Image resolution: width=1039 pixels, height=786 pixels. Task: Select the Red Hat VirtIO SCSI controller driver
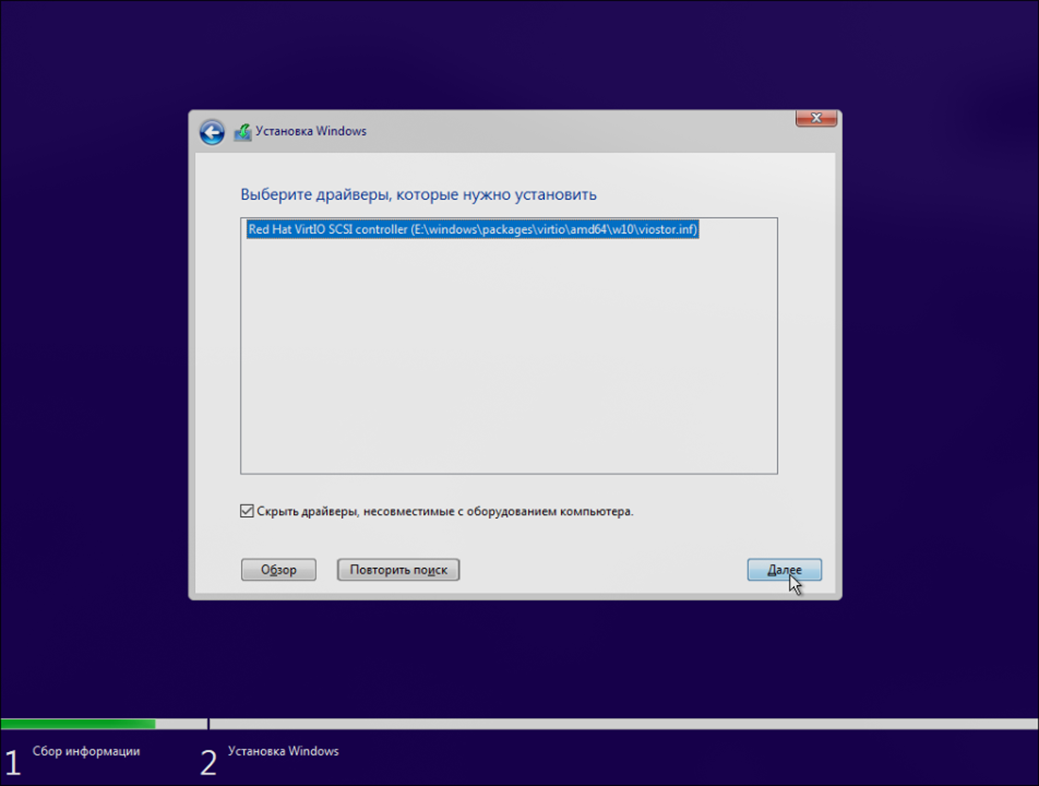(472, 229)
